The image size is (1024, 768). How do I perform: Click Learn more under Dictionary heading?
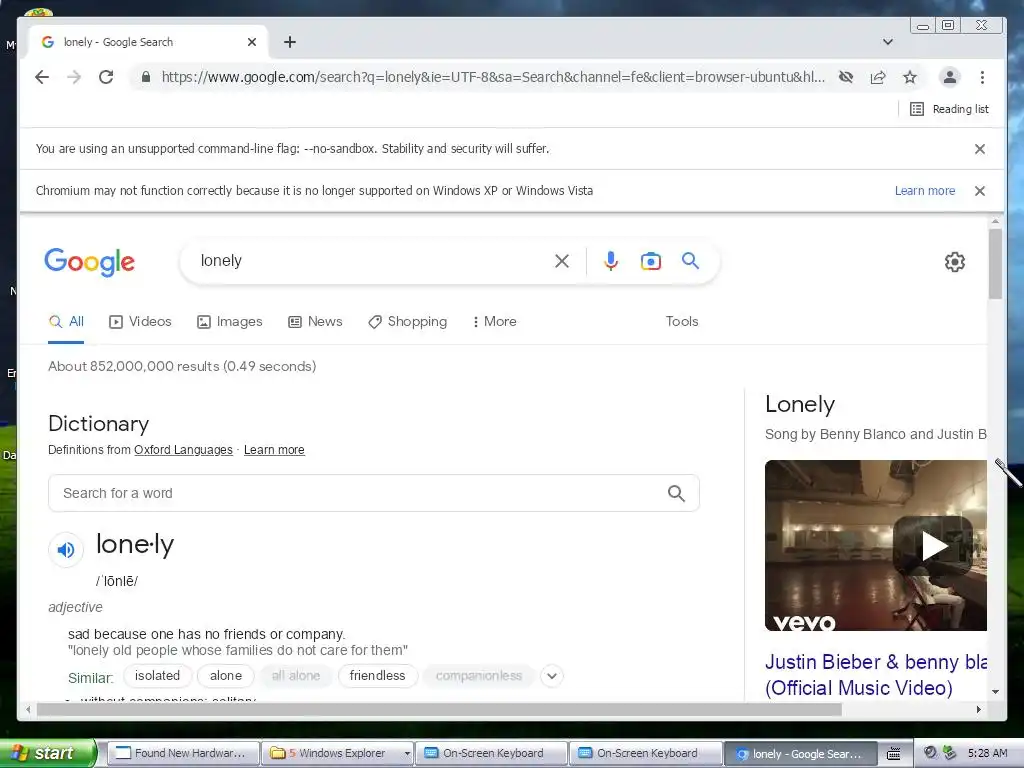(x=274, y=450)
